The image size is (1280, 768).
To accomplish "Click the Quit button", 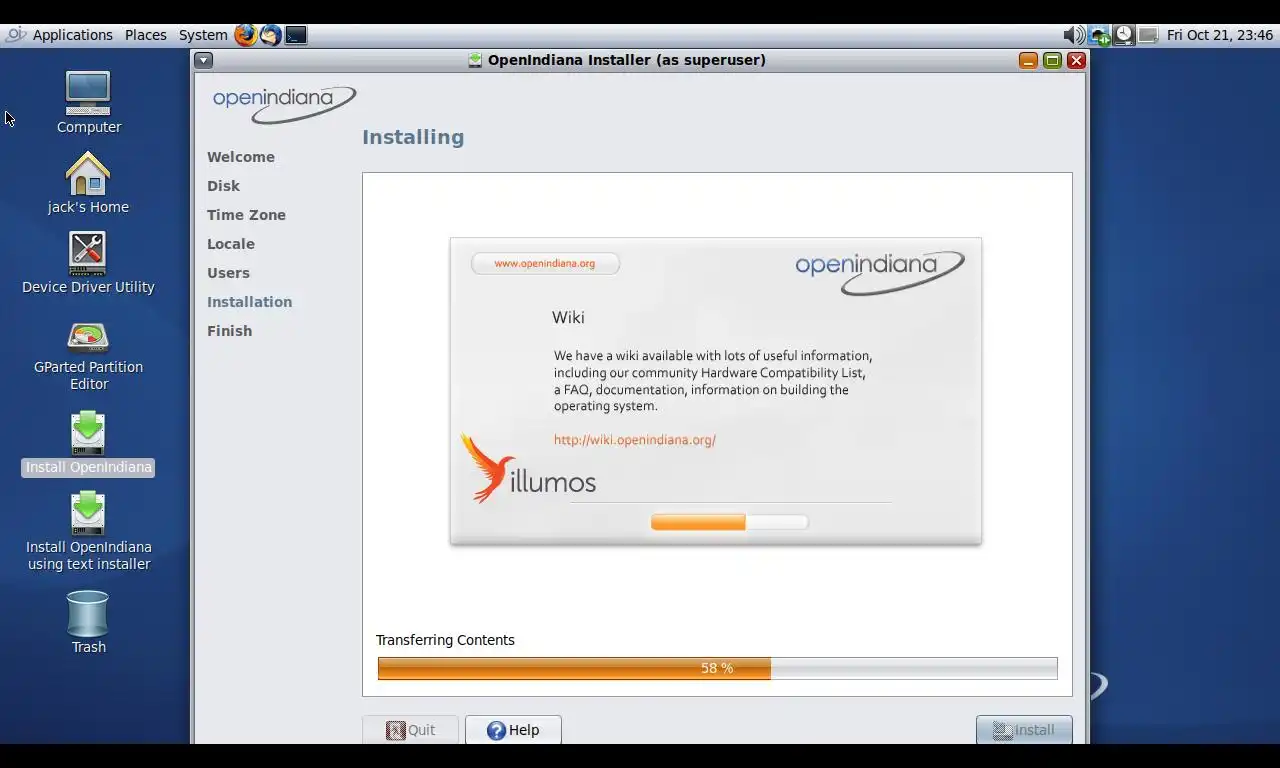I will (x=410, y=730).
